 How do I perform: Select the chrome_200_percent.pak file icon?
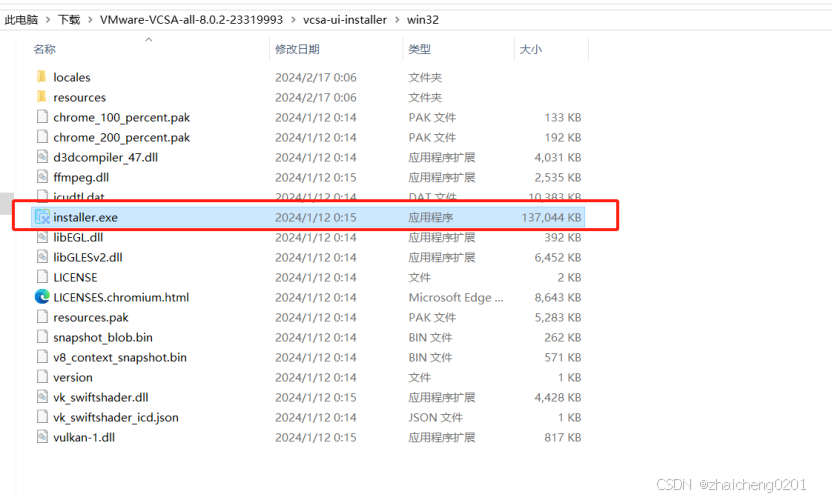pos(42,137)
